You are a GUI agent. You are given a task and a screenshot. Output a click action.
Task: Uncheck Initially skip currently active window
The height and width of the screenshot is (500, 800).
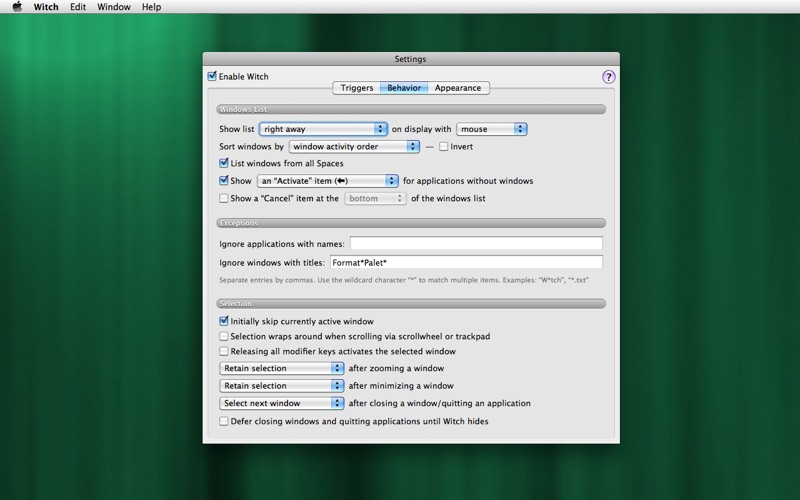[x=224, y=321]
